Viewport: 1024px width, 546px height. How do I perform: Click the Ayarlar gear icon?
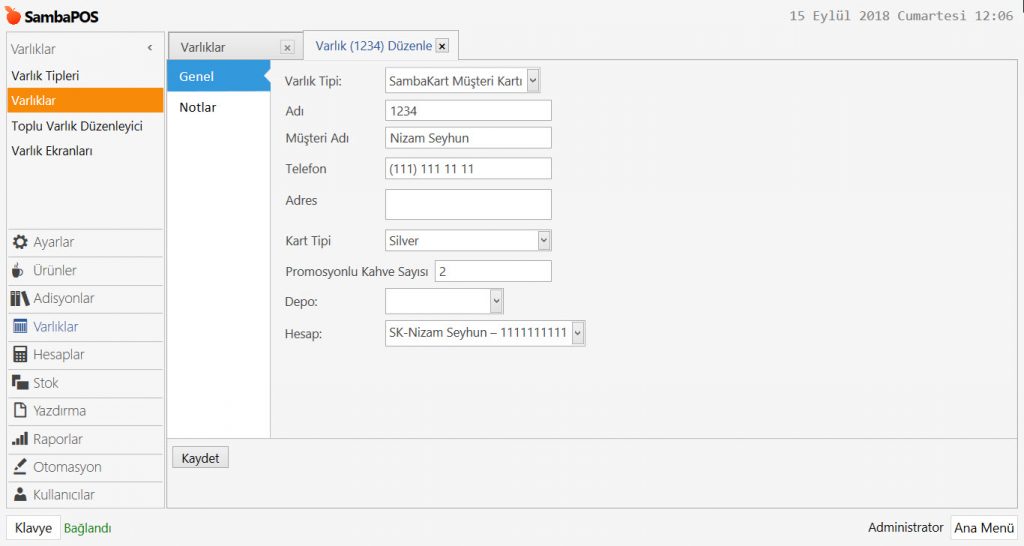(20, 242)
